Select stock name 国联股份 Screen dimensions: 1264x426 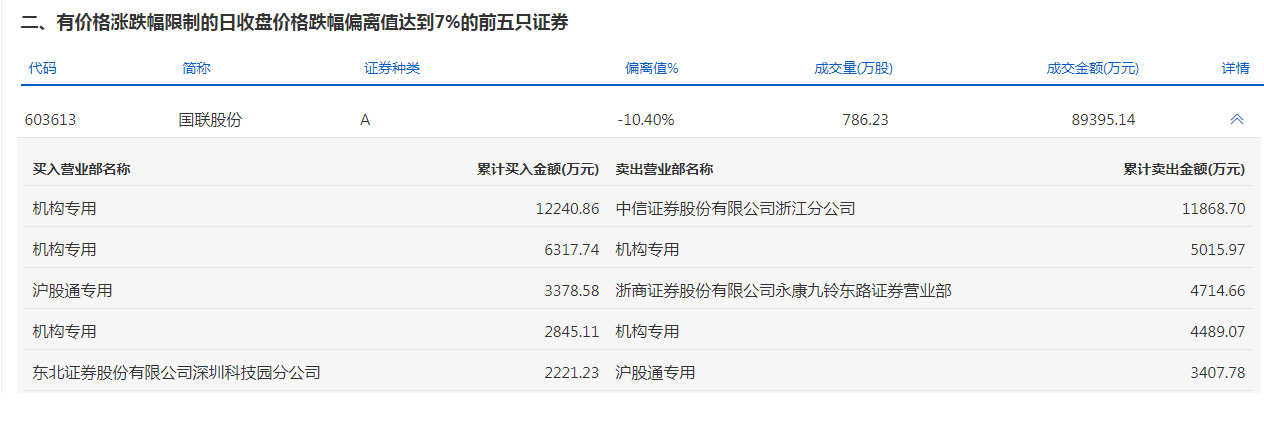pos(210,120)
